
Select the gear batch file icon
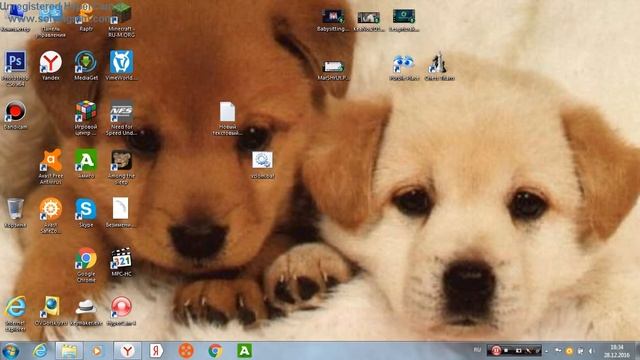coord(262,165)
